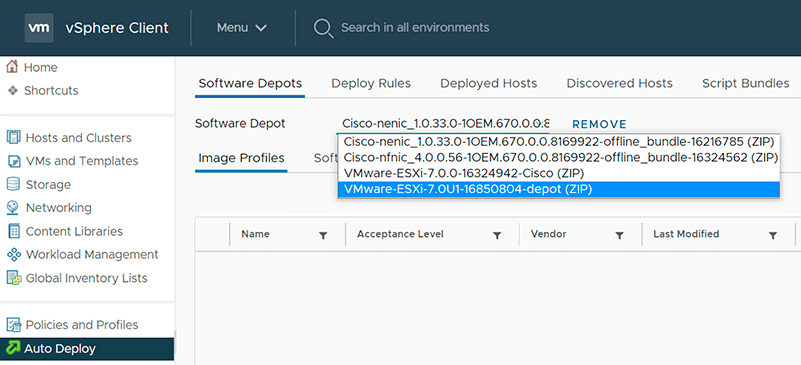801x365 pixels.
Task: Select the Content Libraries icon
Action: (x=13, y=231)
